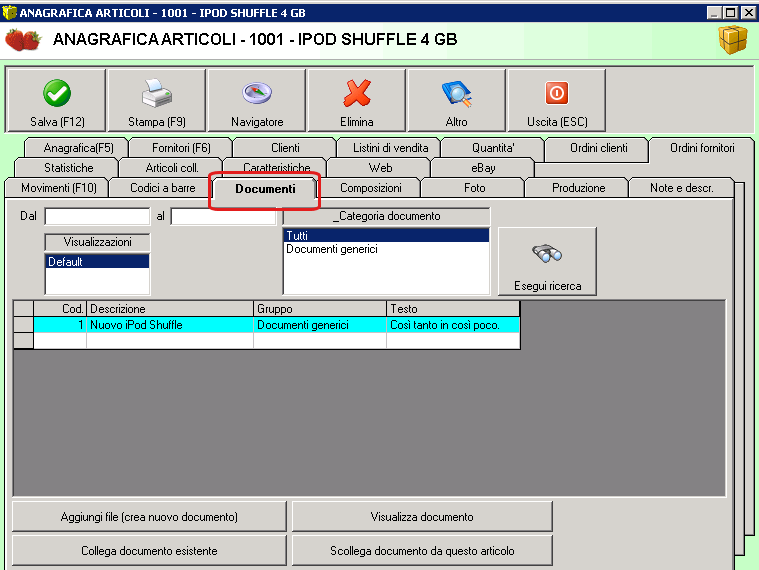Screen dimensions: 759x570
Task: Select the Clienti tab
Action: point(285,148)
